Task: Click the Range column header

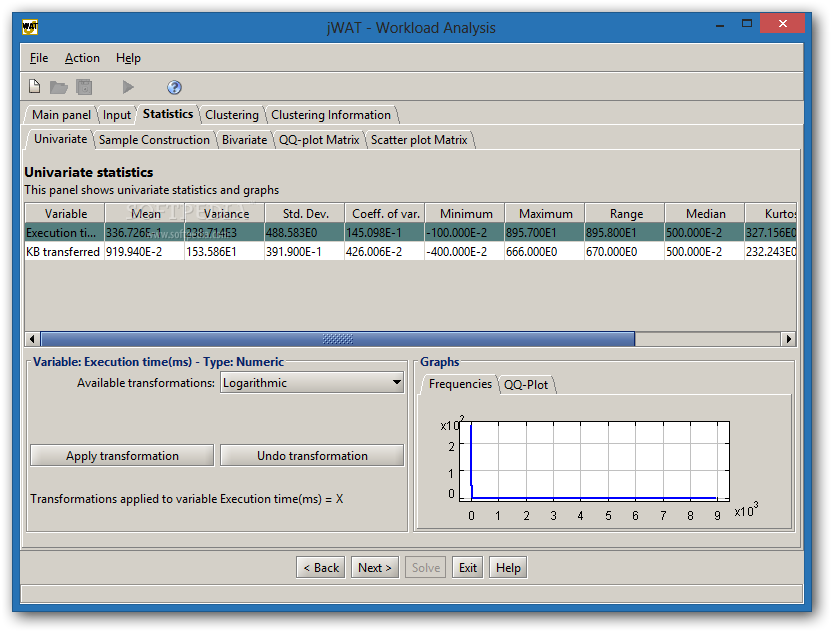Action: 626,213
